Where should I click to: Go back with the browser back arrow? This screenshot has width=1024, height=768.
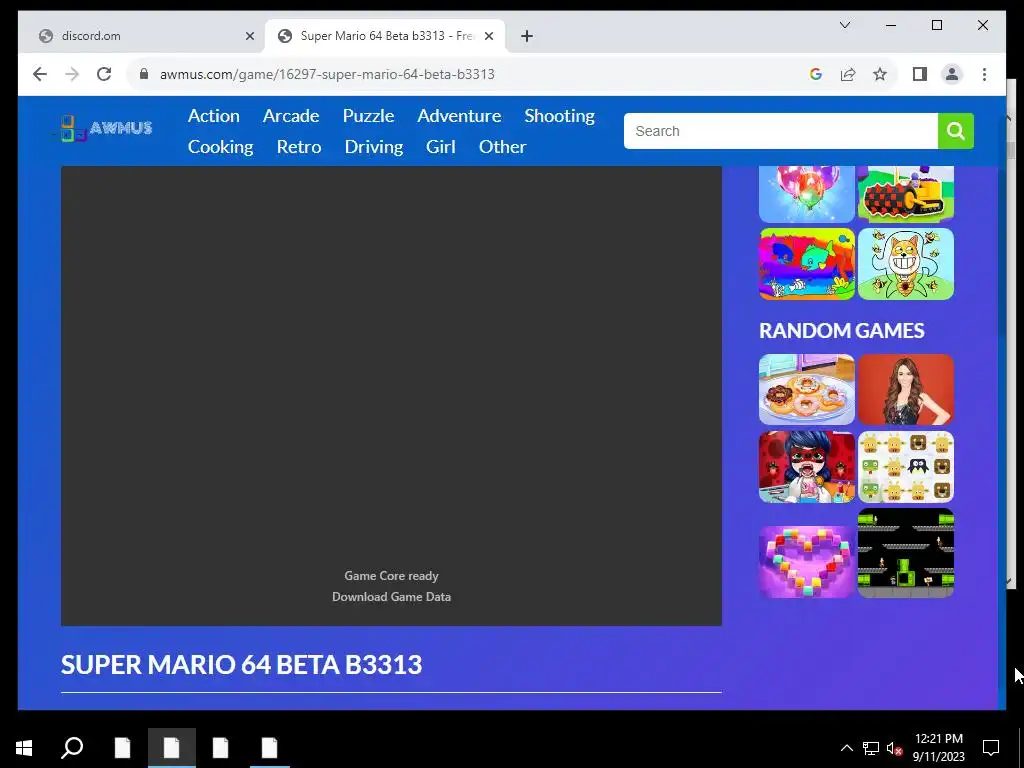(40, 74)
